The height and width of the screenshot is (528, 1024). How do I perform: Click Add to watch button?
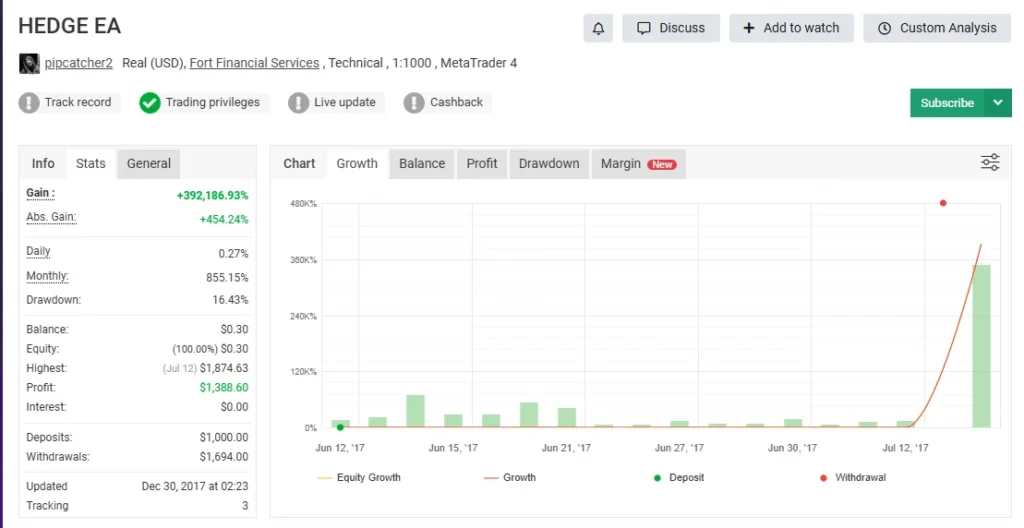[791, 28]
